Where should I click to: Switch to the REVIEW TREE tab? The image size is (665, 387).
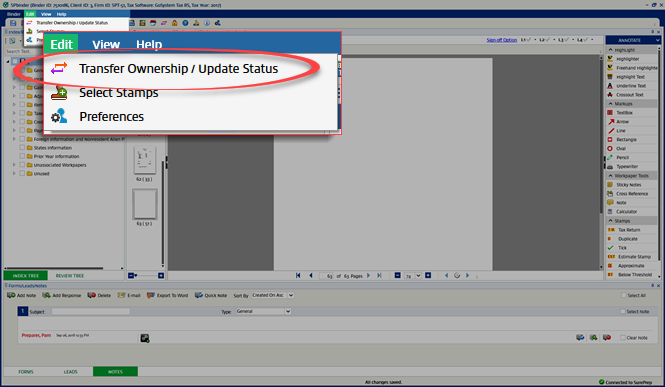click(x=70, y=276)
